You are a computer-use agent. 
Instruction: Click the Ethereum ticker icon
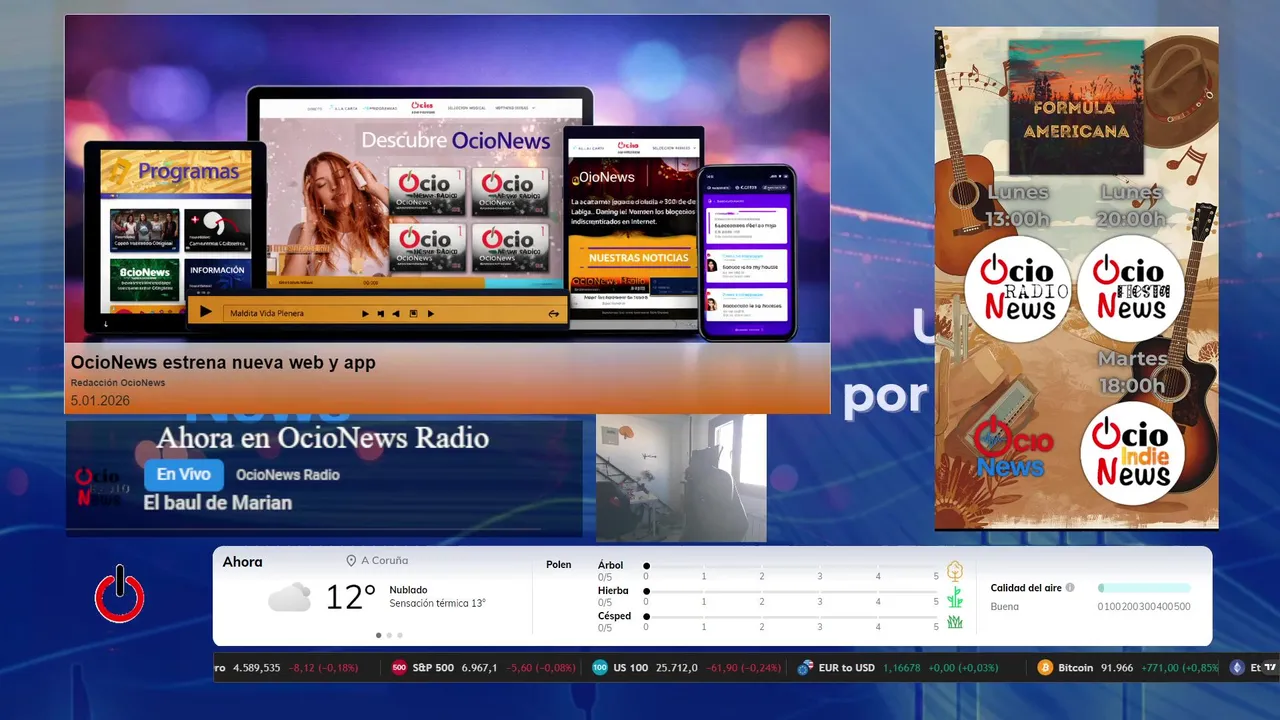(1237, 667)
